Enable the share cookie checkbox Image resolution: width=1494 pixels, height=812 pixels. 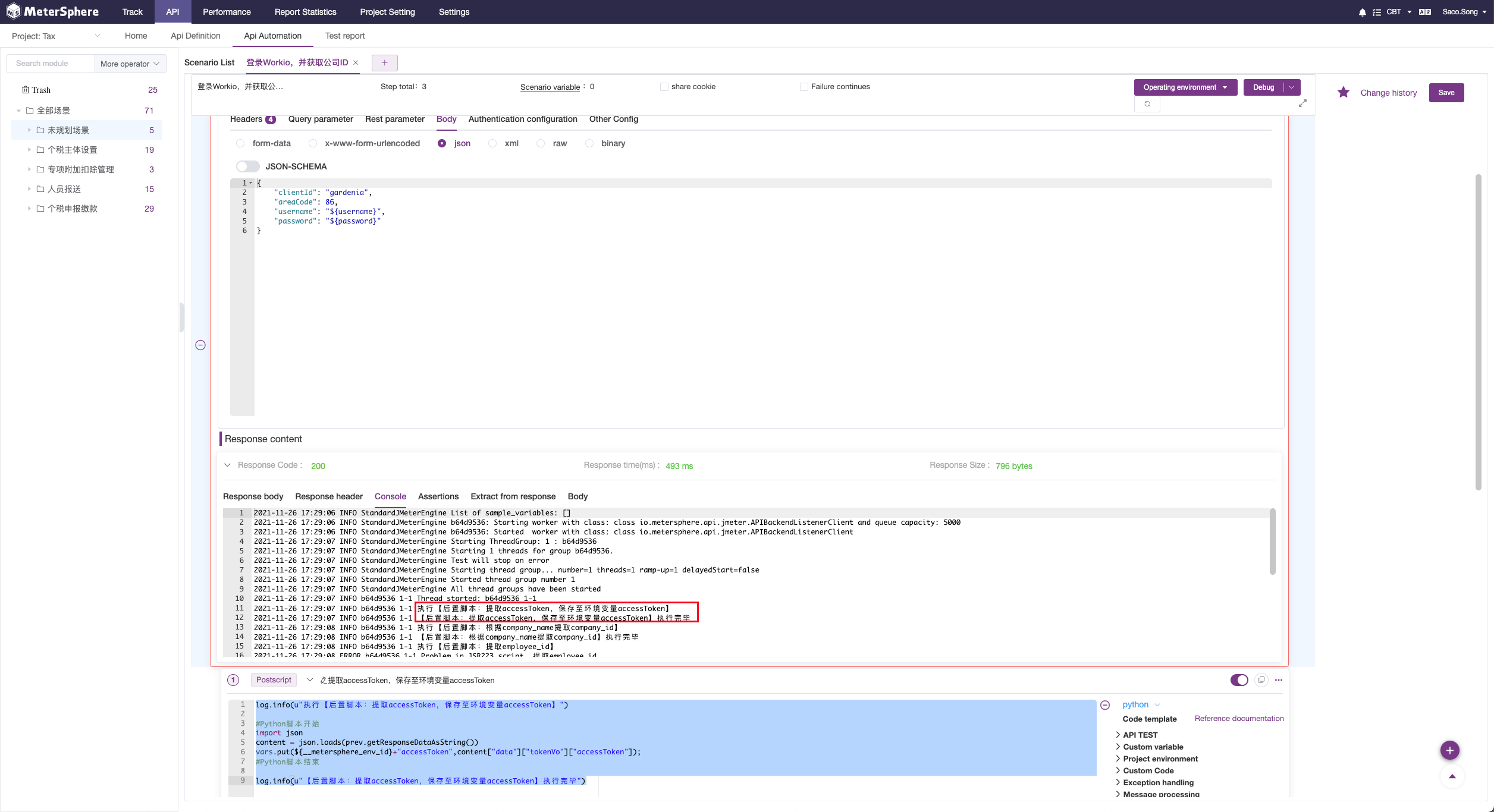pos(664,86)
